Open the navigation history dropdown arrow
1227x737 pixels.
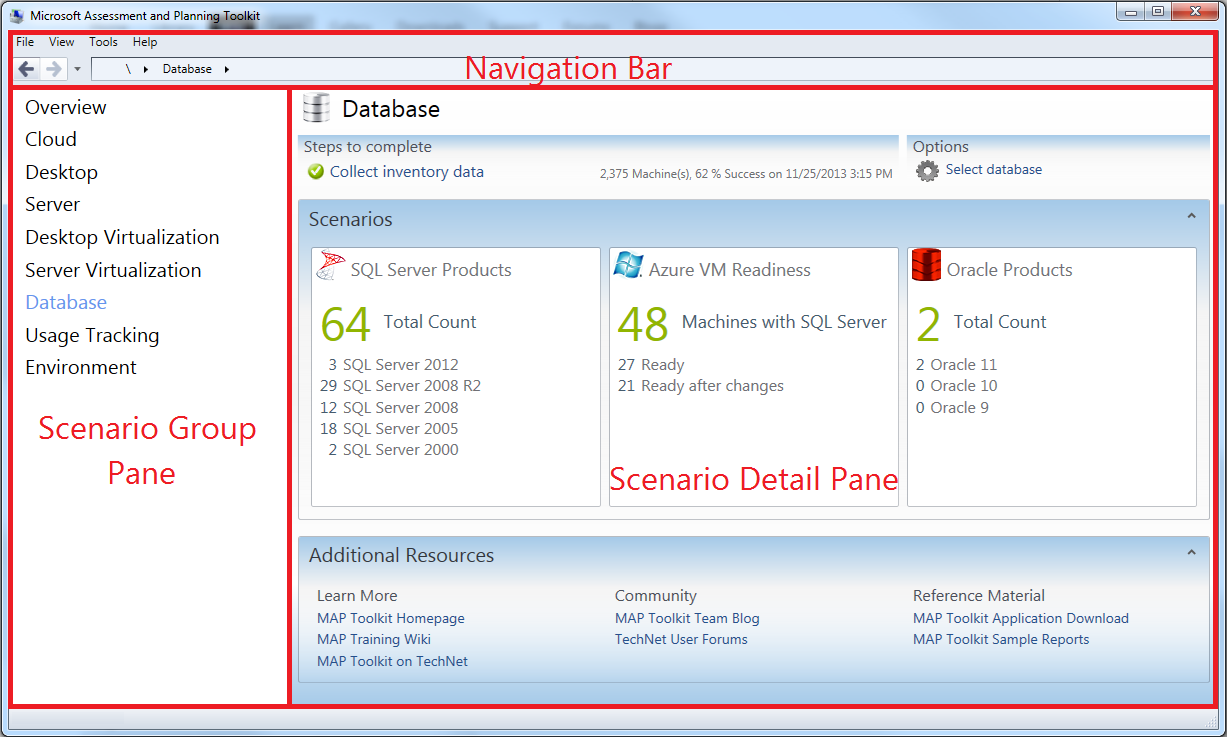coord(77,70)
